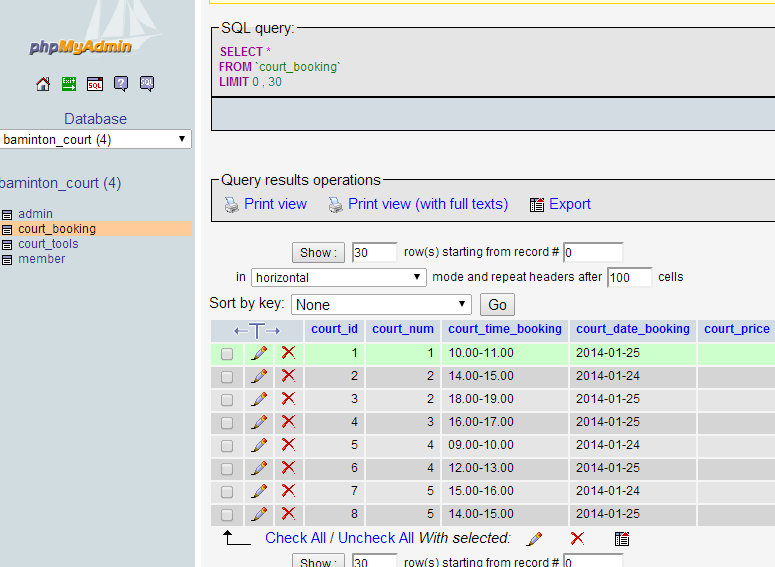Image resolution: width=775 pixels, height=567 pixels.
Task: Click the red delete icon beside With selected
Action: [x=577, y=538]
